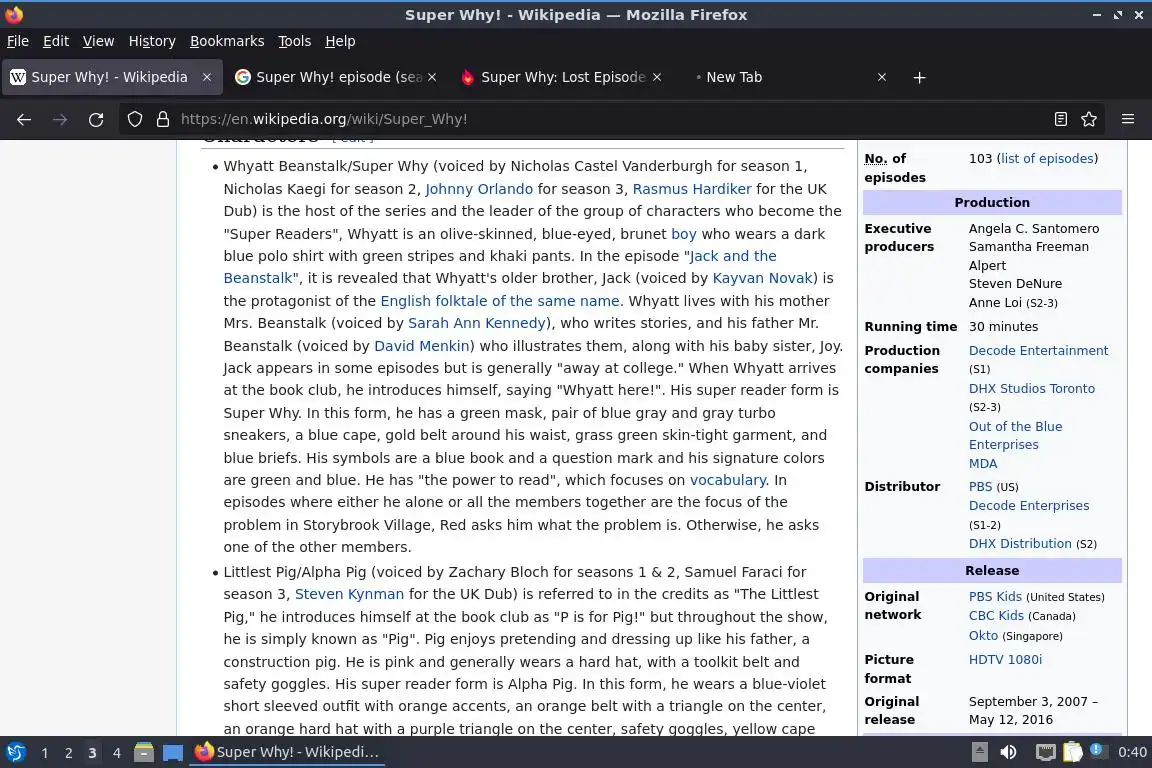
Task: Switch to workspace 4 in taskbar
Action: pos(116,753)
